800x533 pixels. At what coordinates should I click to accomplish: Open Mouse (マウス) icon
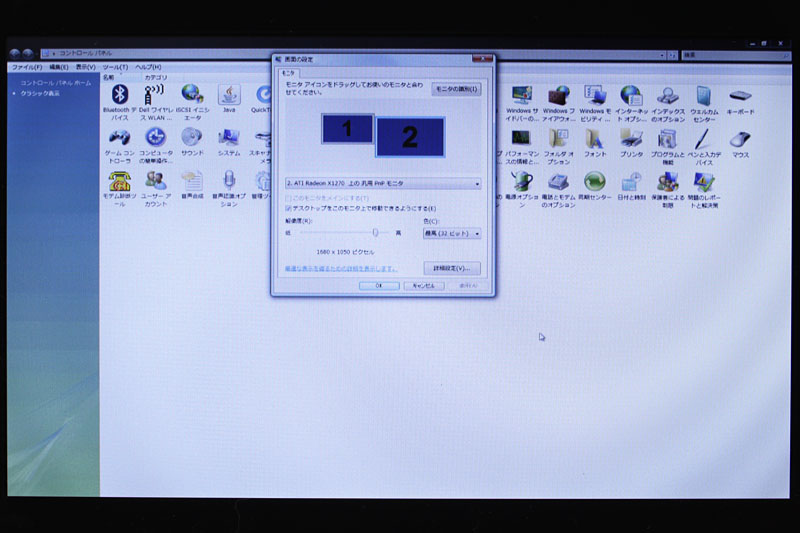pos(740,139)
